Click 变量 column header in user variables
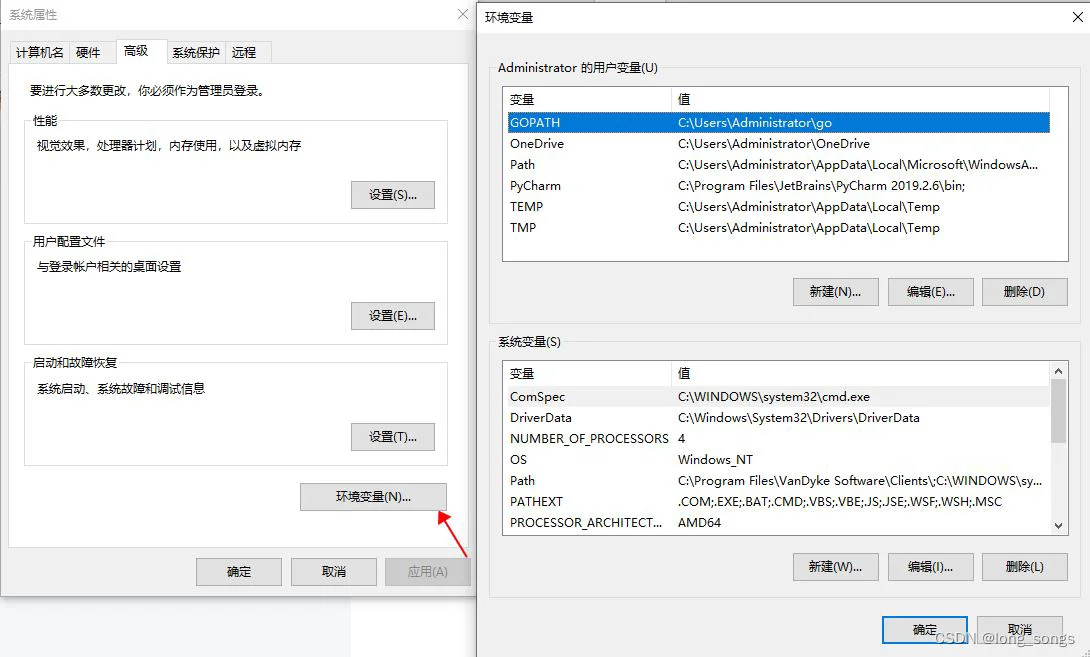 (587, 99)
